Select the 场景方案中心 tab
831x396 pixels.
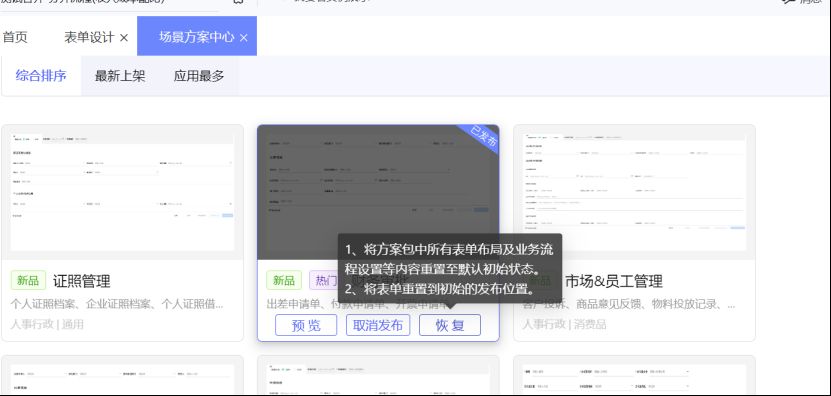[x=196, y=37]
